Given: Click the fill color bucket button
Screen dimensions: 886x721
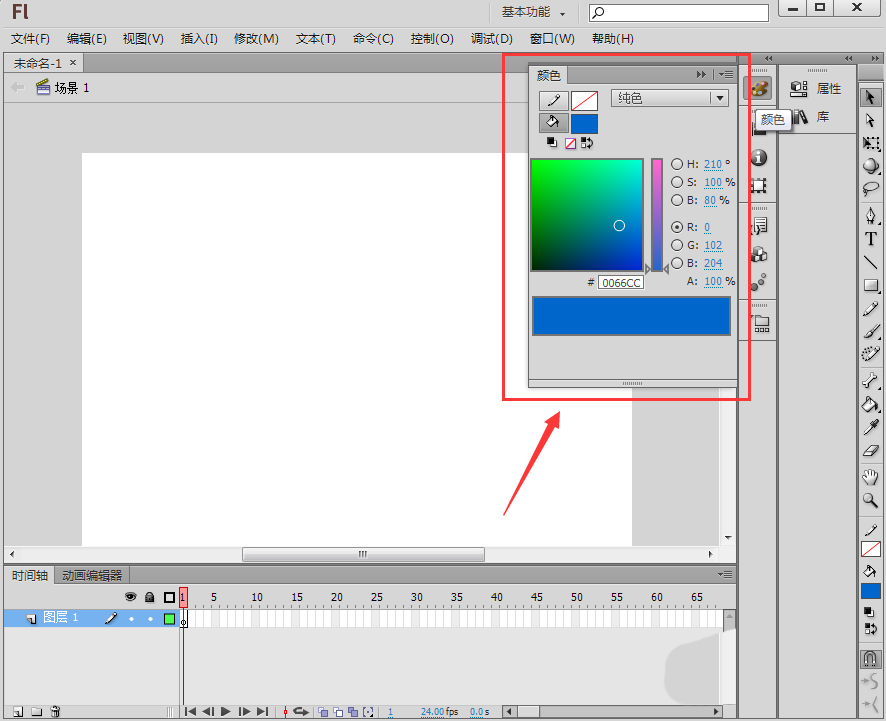Looking at the screenshot, I should pyautogui.click(x=554, y=123).
